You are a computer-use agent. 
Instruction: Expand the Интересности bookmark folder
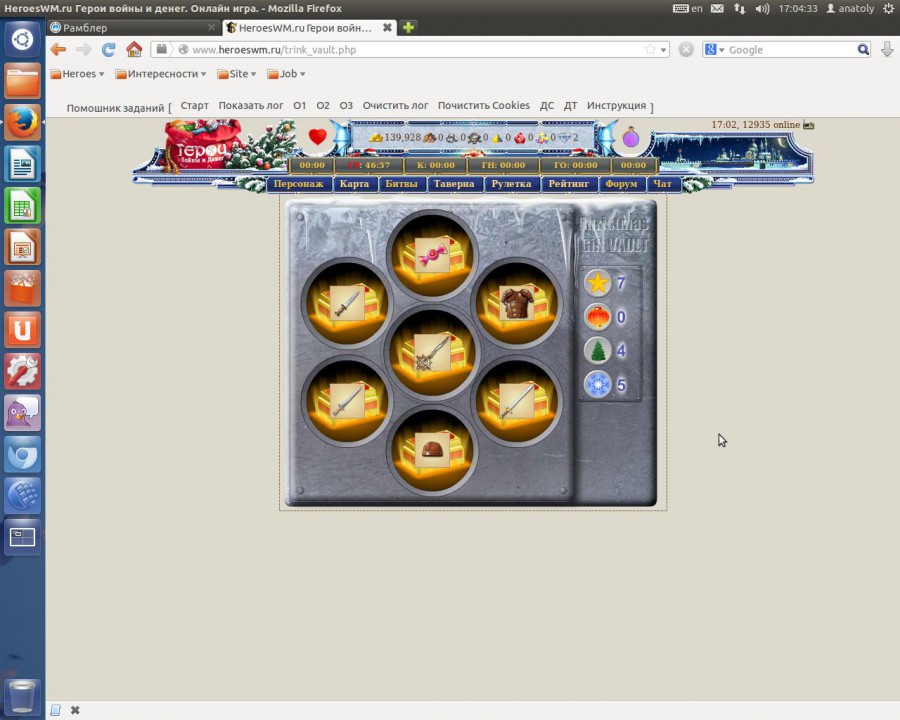pos(161,74)
